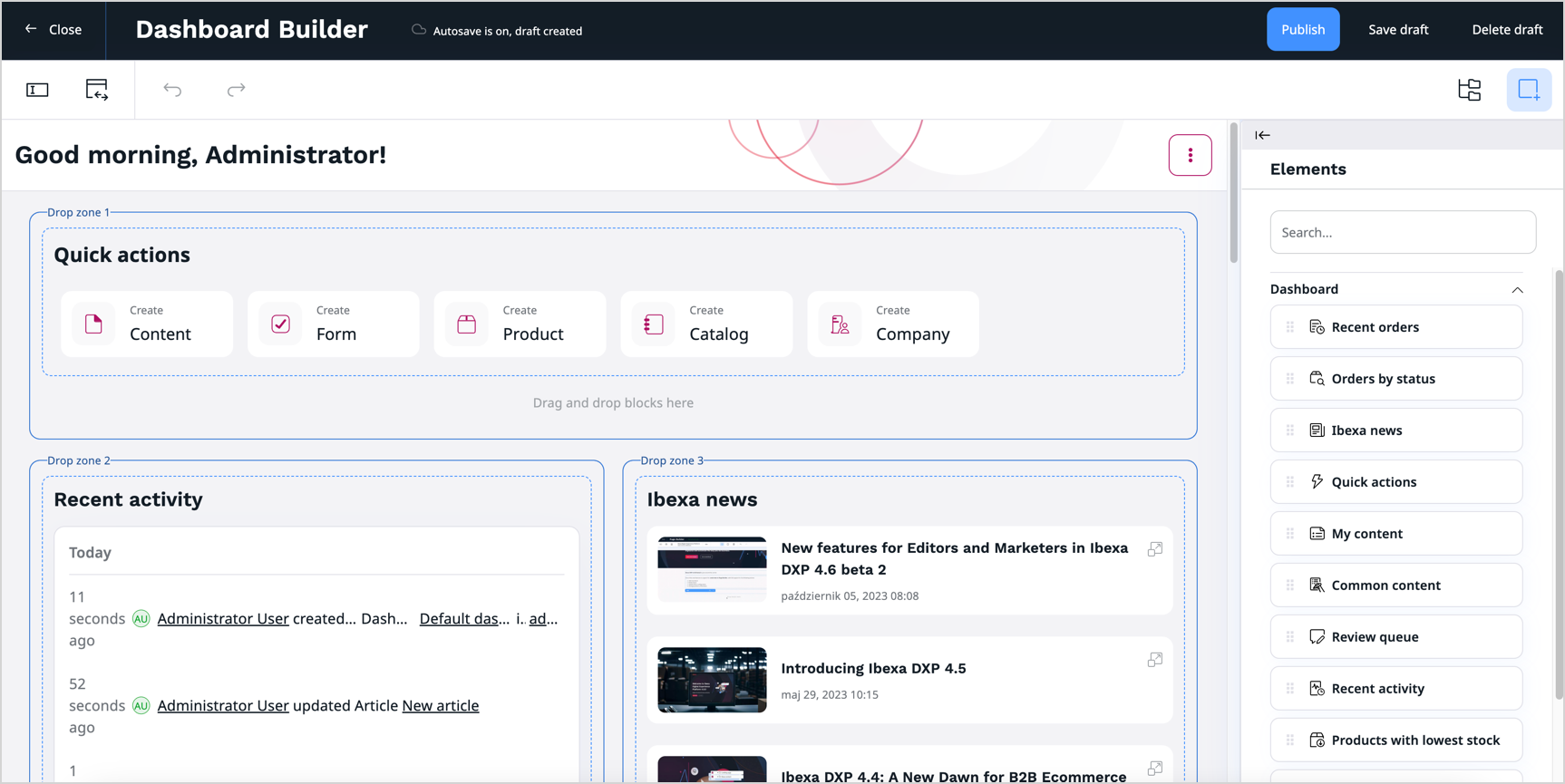Click the elements Search field
This screenshot has width=1565, height=784.
[x=1402, y=233]
